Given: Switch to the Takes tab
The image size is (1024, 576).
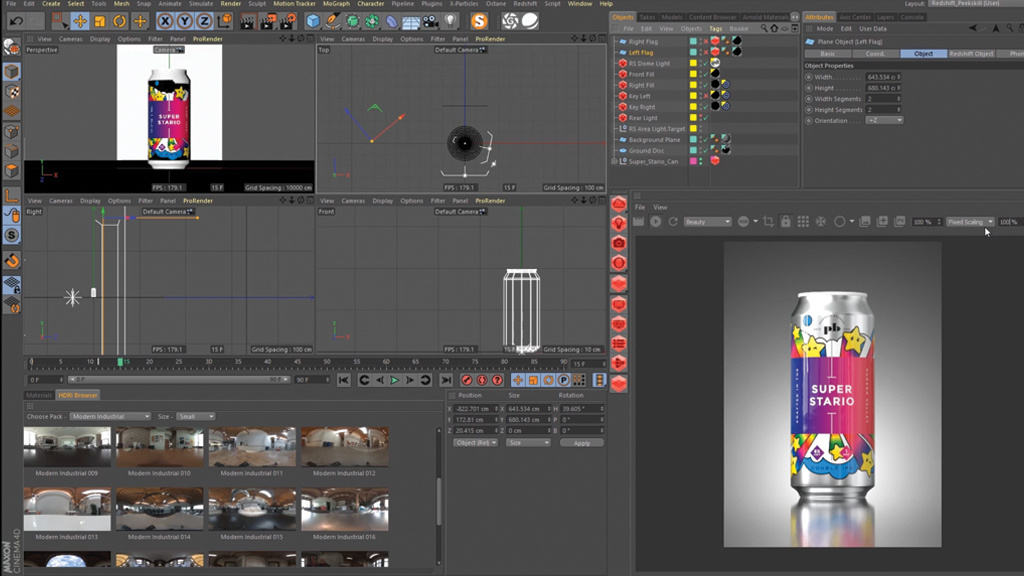Looking at the screenshot, I should pos(647,17).
